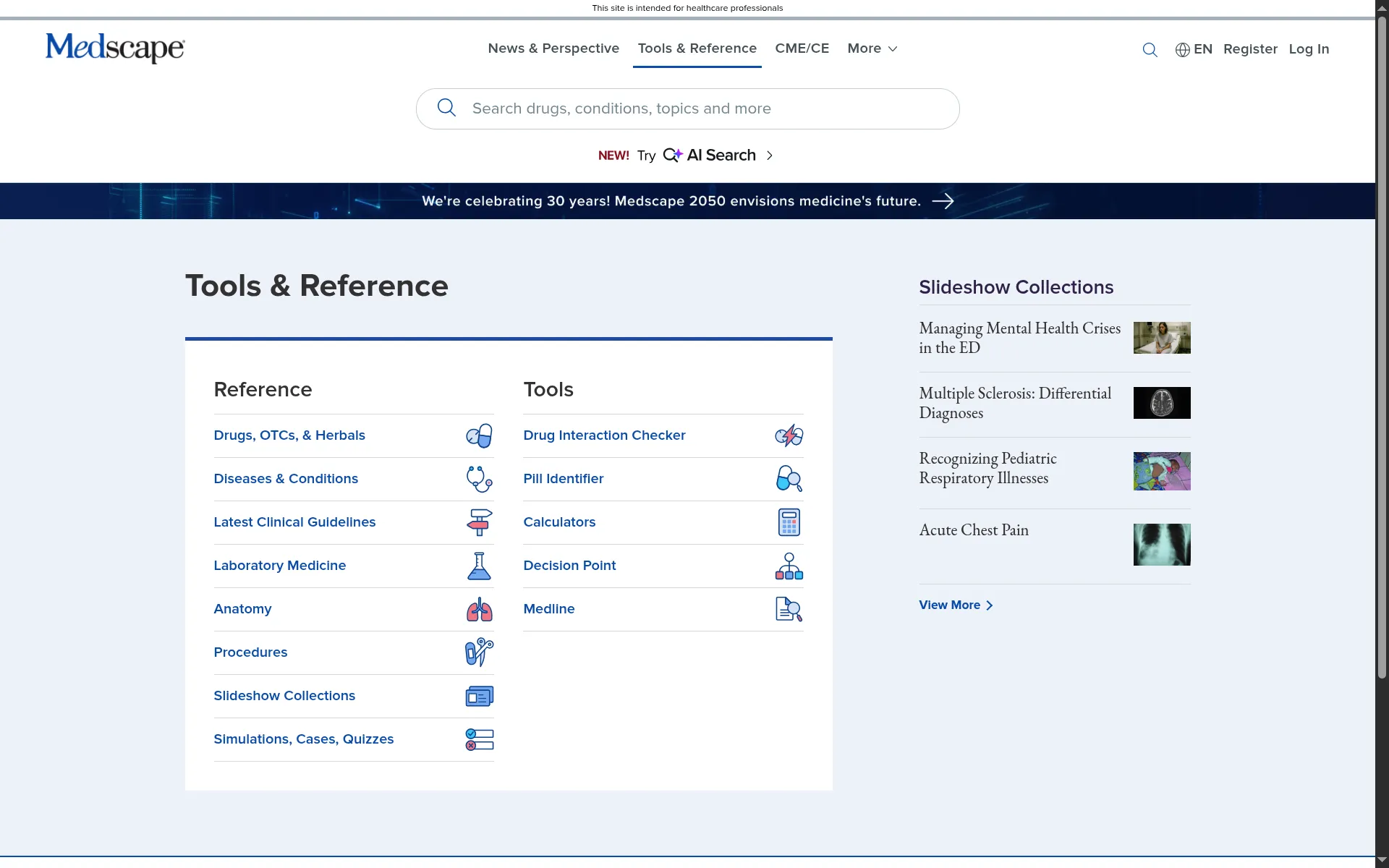Open the Multiple Sclerosis brain scan thumbnail
Viewport: 1389px width, 868px height.
1160,403
